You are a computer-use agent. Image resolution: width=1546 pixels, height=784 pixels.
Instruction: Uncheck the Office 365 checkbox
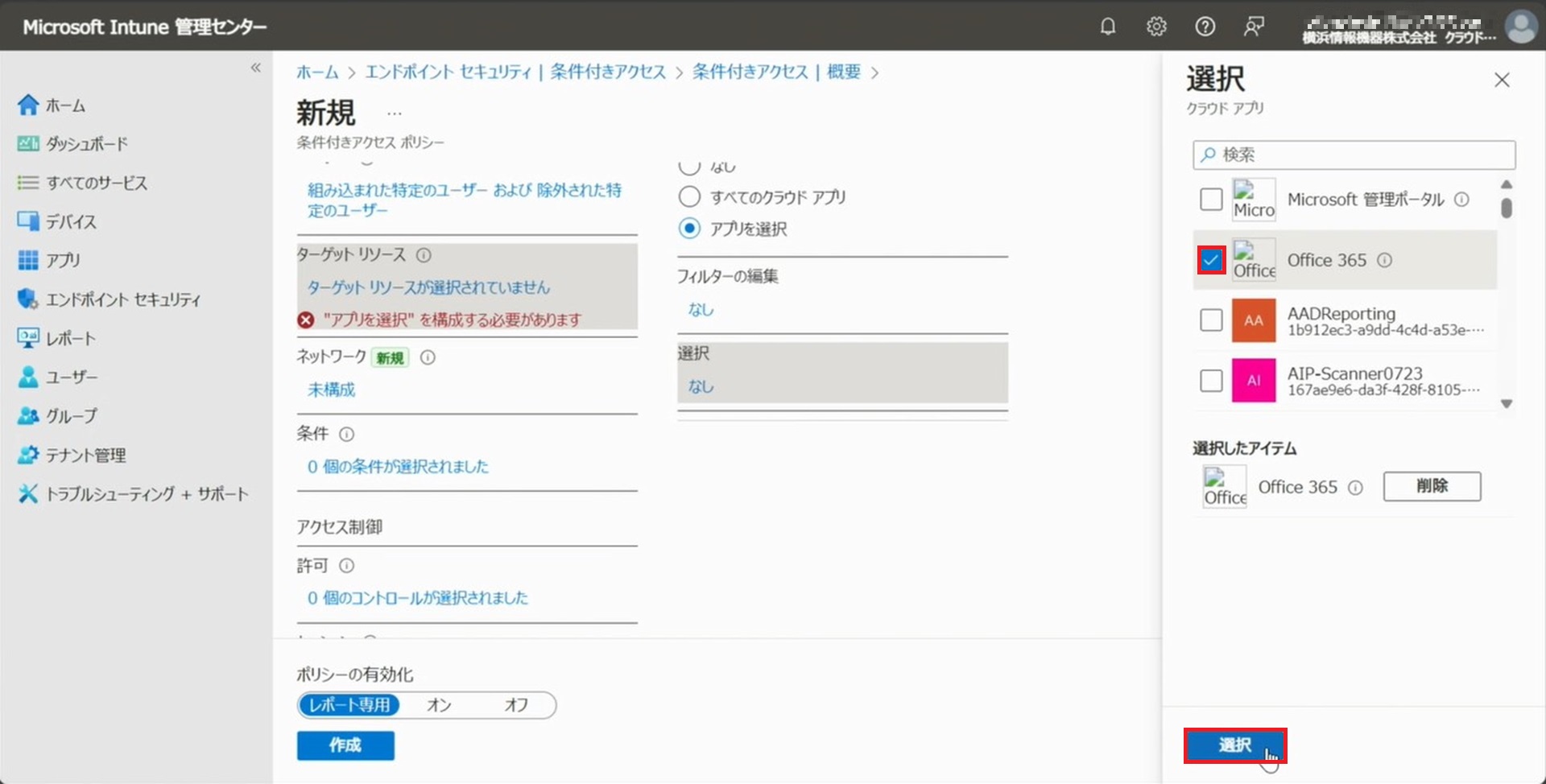(1211, 260)
